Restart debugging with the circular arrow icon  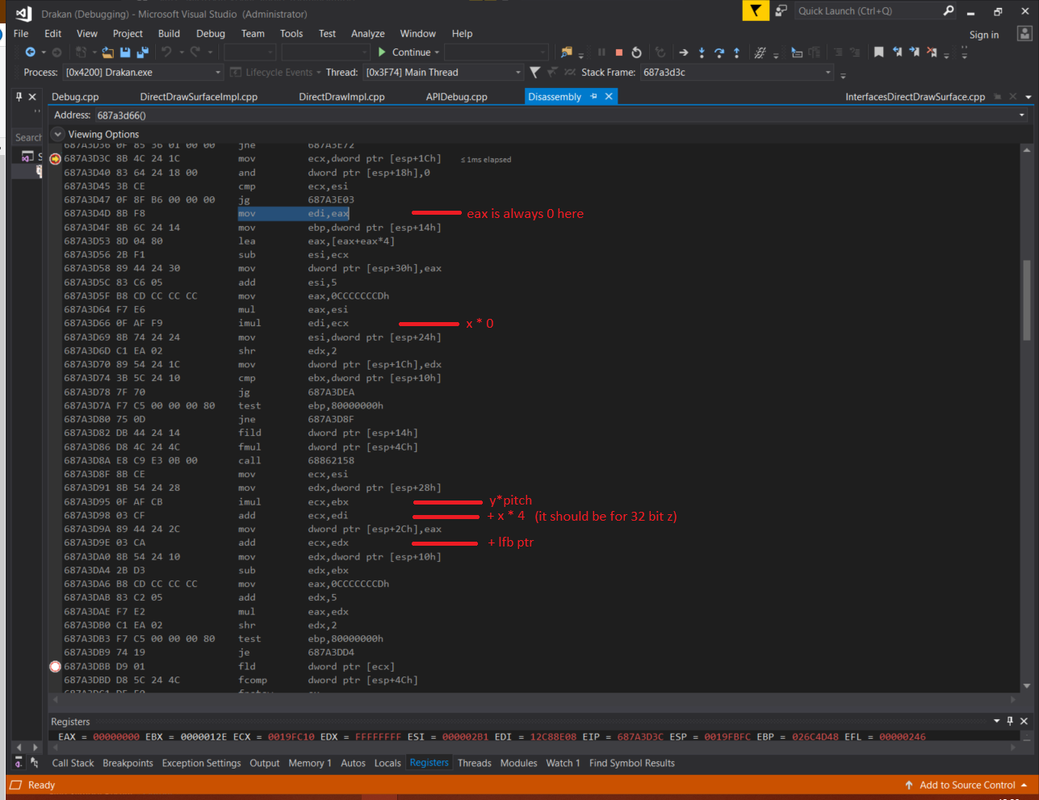637,52
